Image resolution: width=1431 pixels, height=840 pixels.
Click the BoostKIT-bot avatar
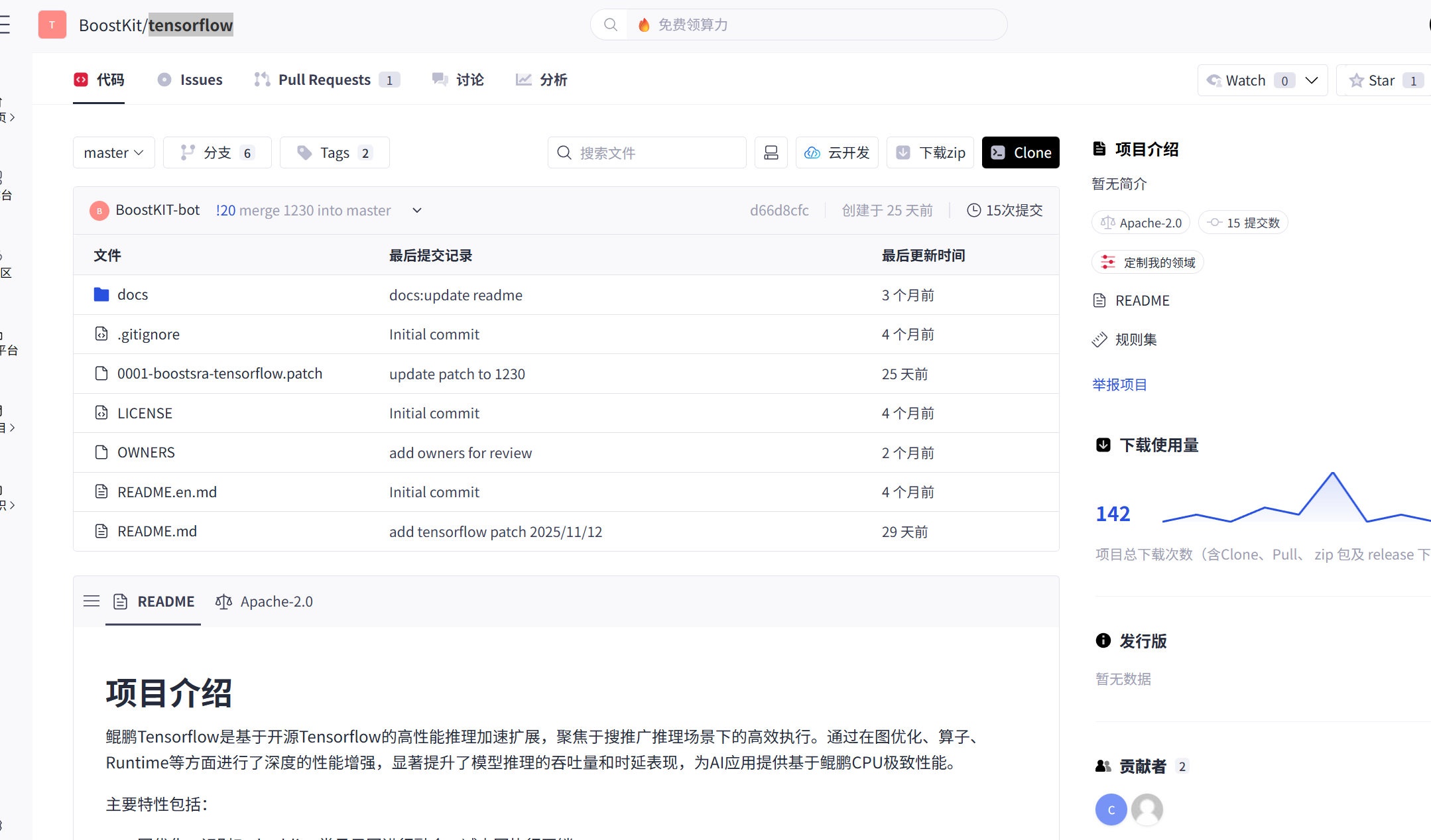point(99,211)
